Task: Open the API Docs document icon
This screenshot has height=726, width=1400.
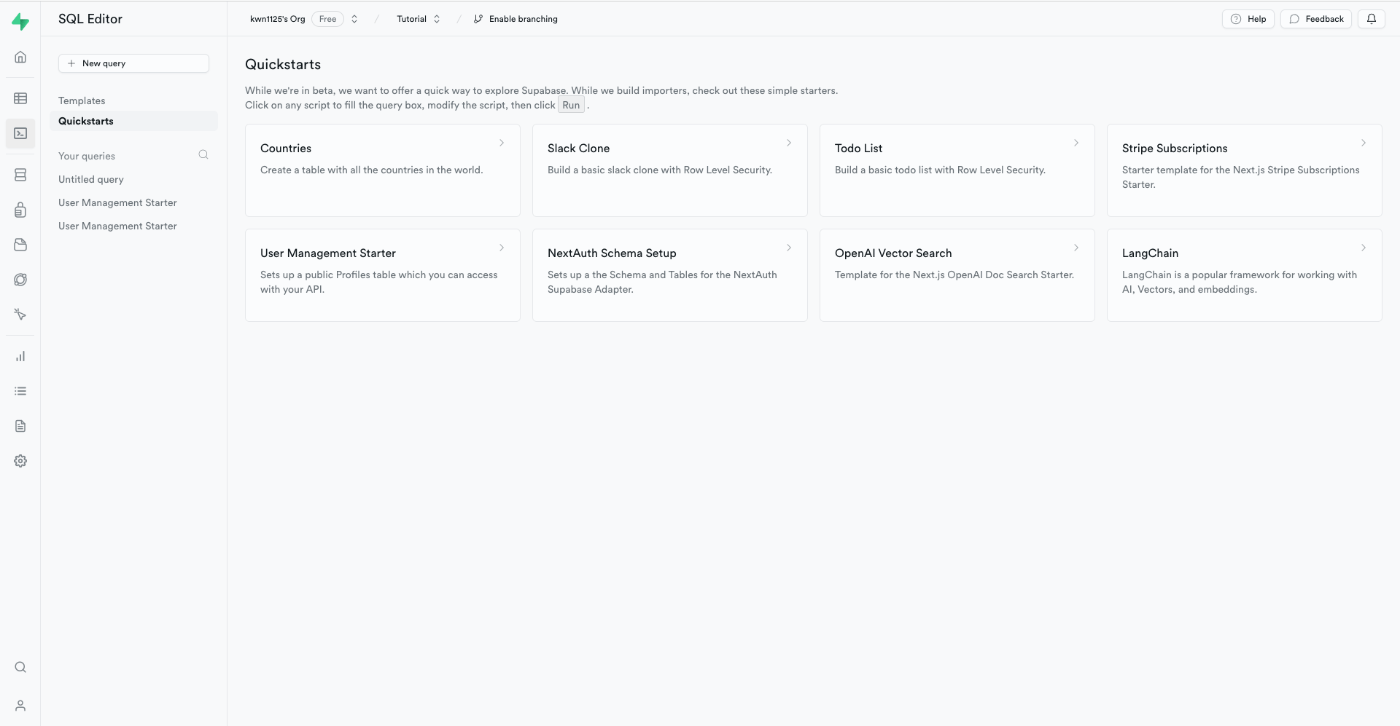Action: [x=20, y=426]
